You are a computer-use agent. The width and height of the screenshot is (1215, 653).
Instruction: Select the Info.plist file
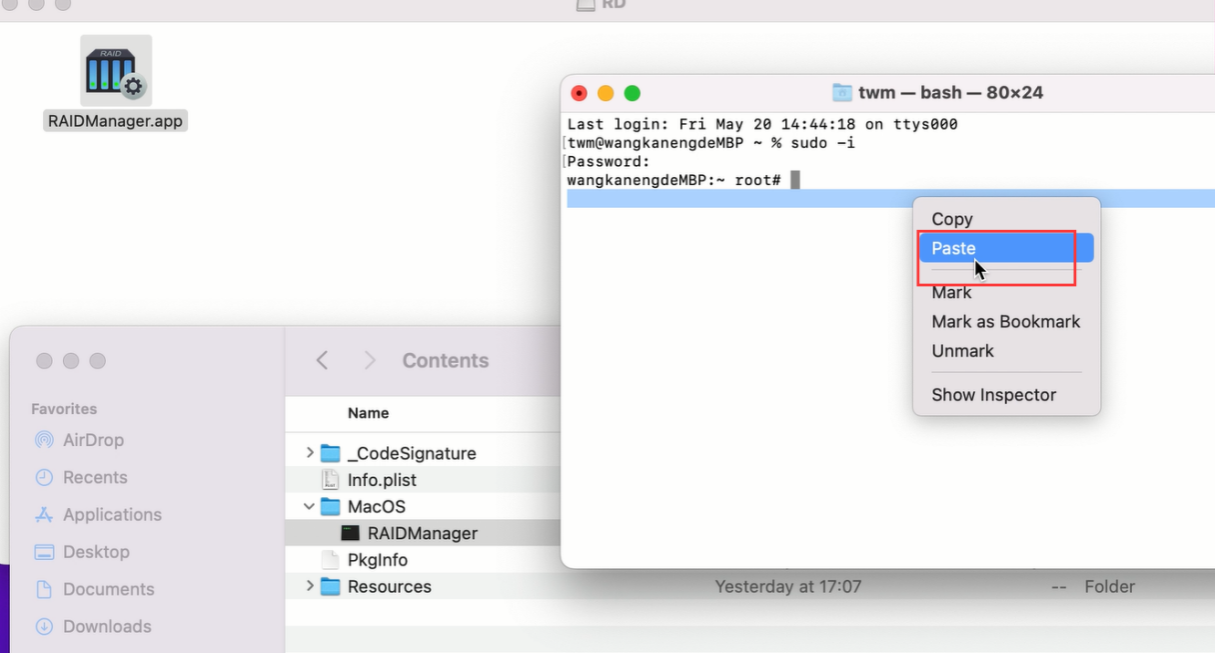click(x=382, y=480)
